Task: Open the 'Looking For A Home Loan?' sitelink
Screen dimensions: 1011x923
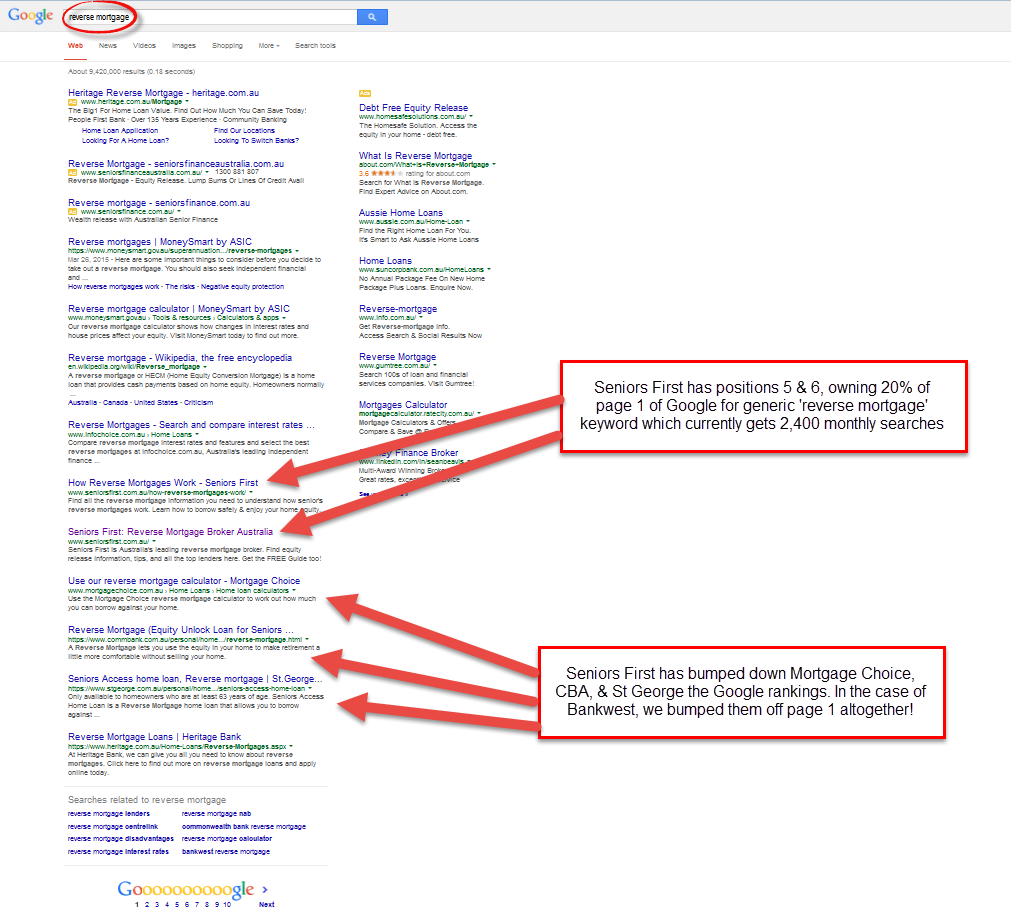Action: [125, 141]
